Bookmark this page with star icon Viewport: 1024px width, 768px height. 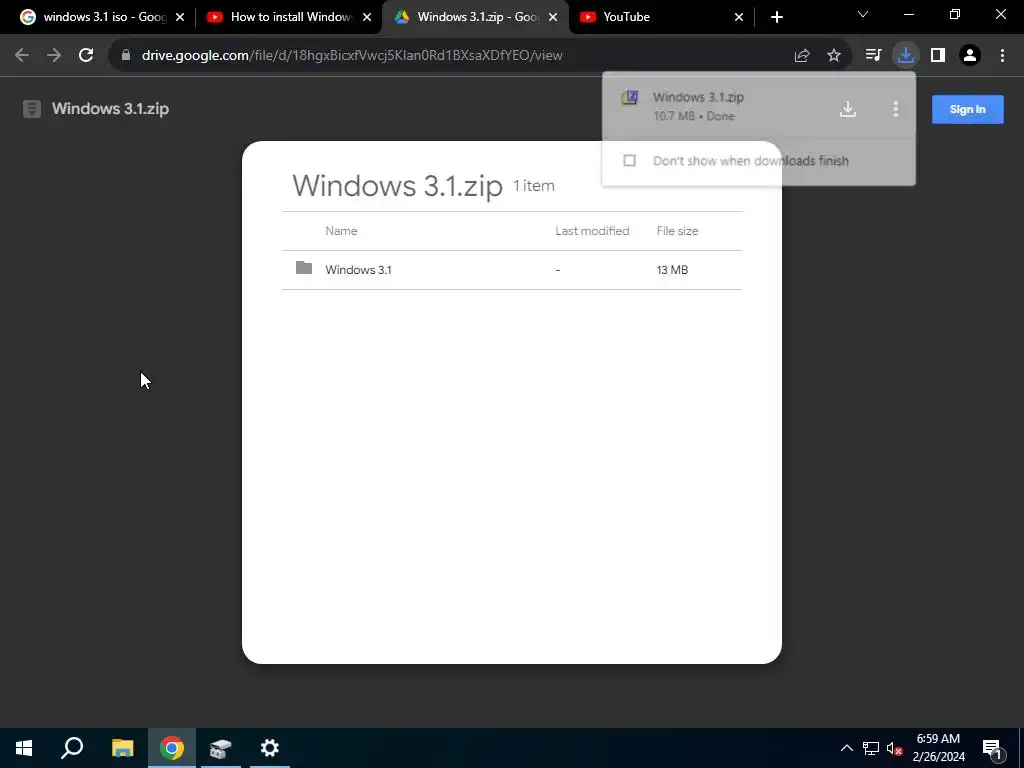click(x=834, y=56)
